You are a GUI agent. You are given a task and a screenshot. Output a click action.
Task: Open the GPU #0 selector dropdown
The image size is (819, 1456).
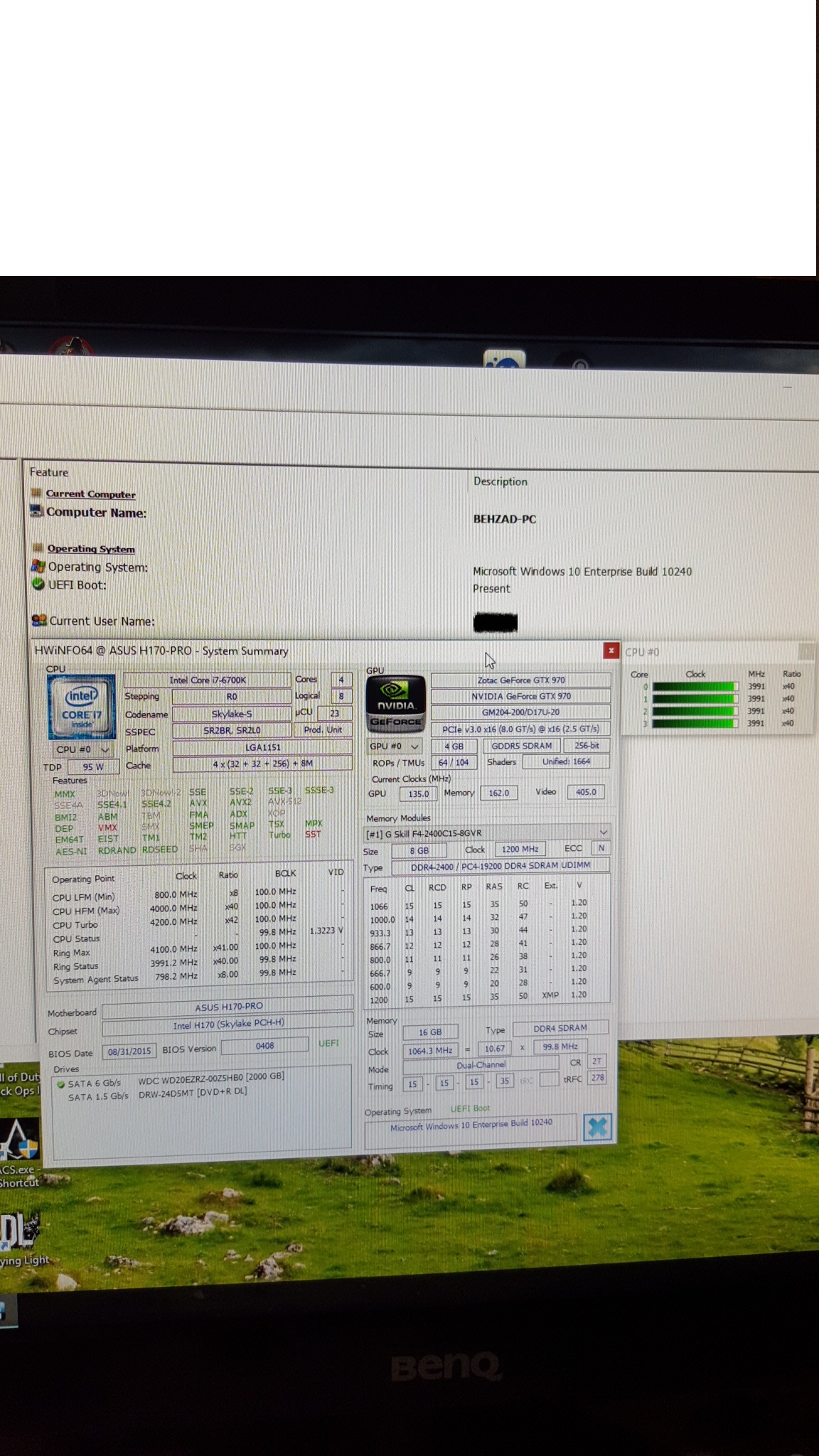(395, 746)
